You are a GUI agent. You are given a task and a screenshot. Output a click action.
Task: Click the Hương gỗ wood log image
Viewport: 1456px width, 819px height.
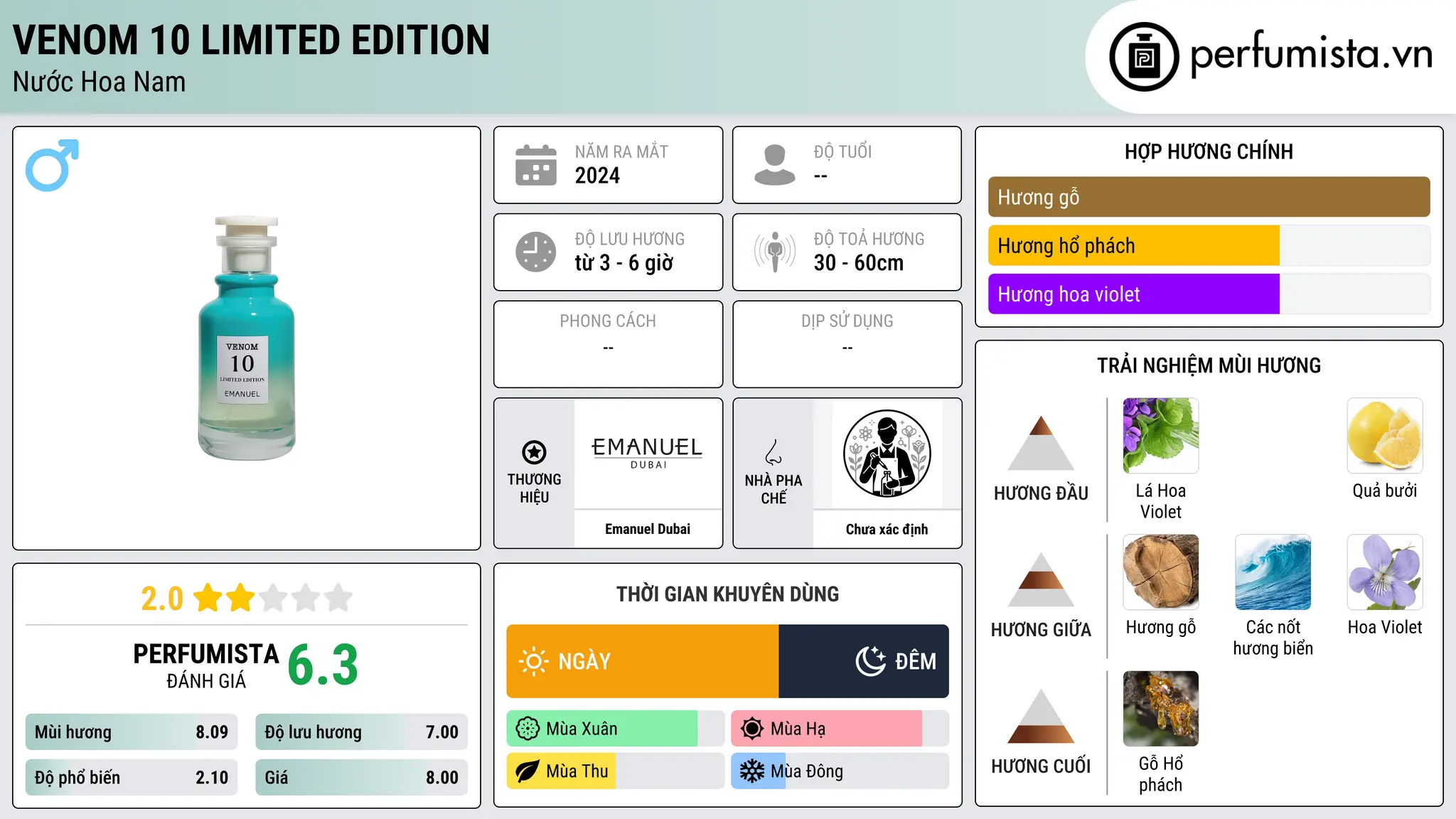click(x=1160, y=572)
